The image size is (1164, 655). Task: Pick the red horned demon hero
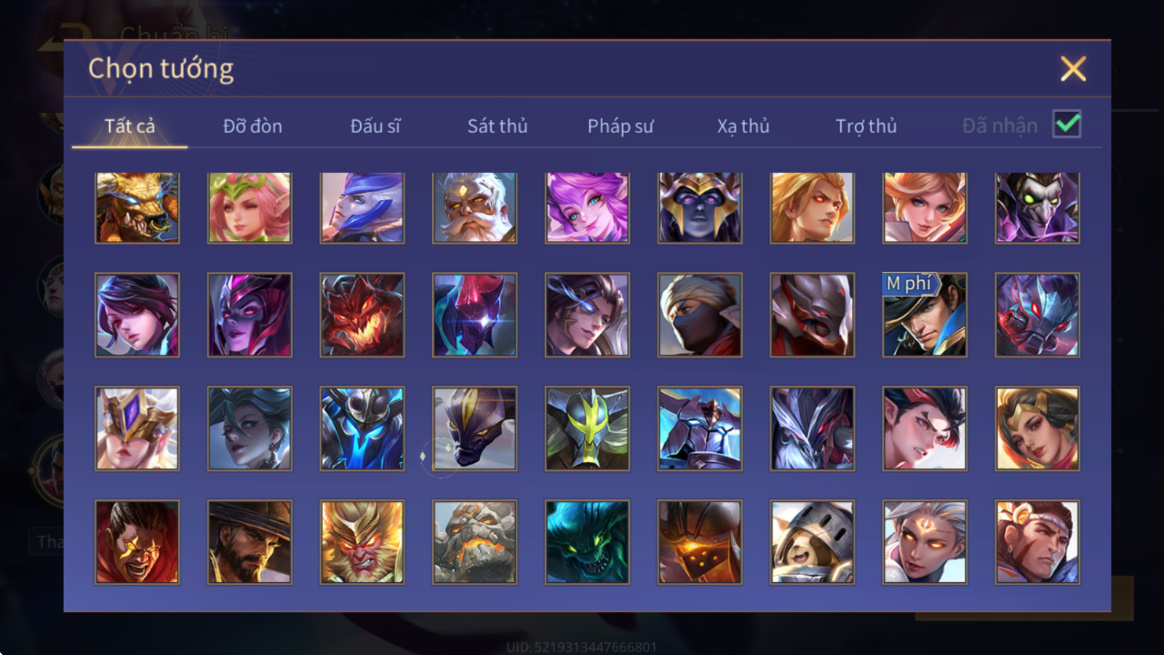tap(362, 315)
